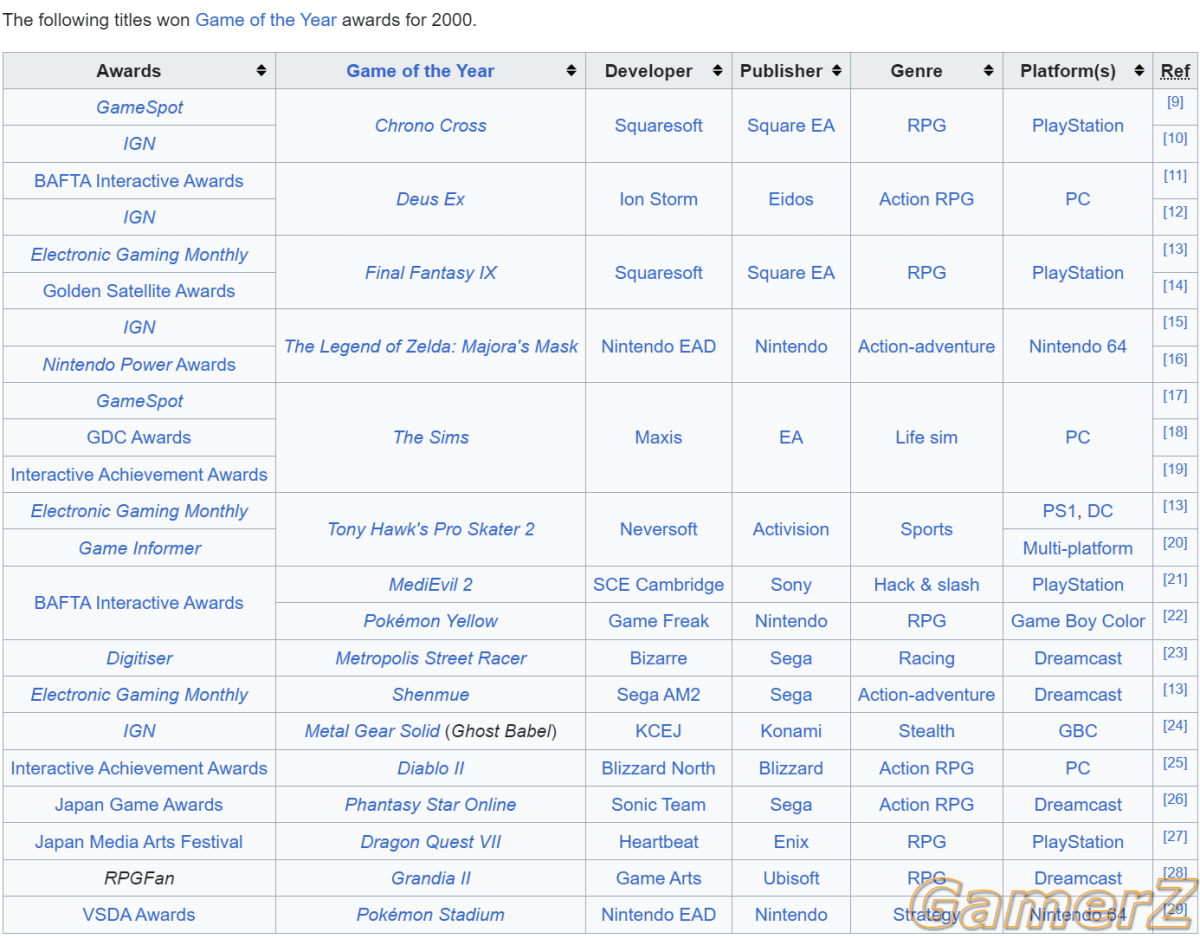Sort by Publisher column arrows
Screen dimensions: 1200x939
836,71
